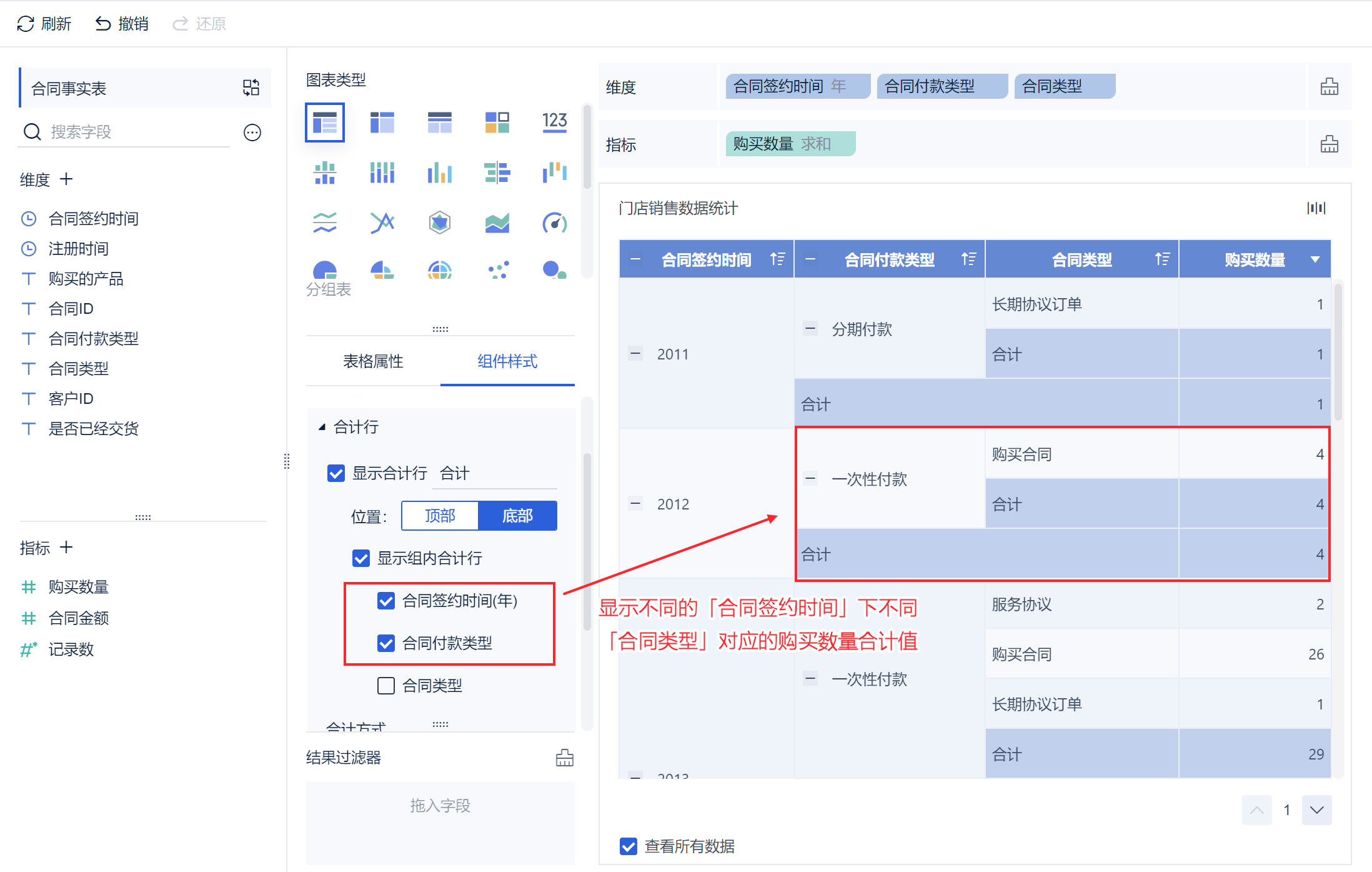The image size is (1372, 872).
Task: Click 还原 redo button
Action: 199,24
